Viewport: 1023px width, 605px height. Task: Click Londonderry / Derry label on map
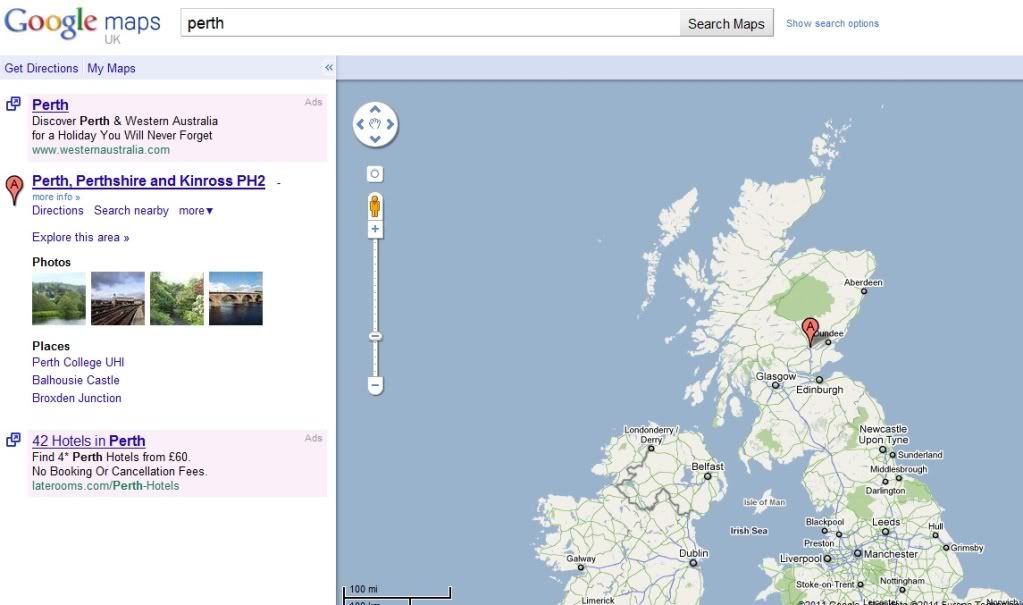click(x=651, y=435)
